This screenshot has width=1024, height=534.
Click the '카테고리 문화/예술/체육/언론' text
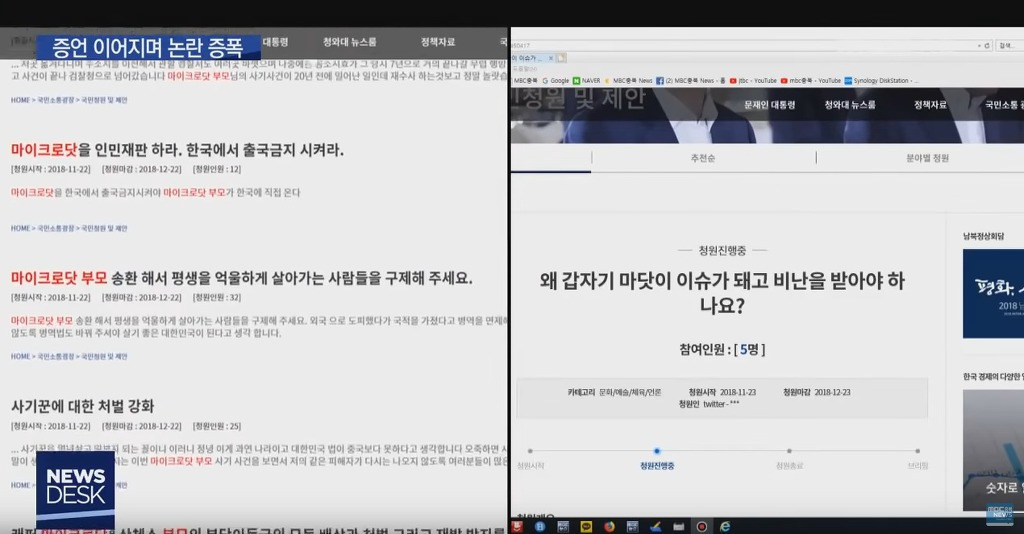[614, 392]
